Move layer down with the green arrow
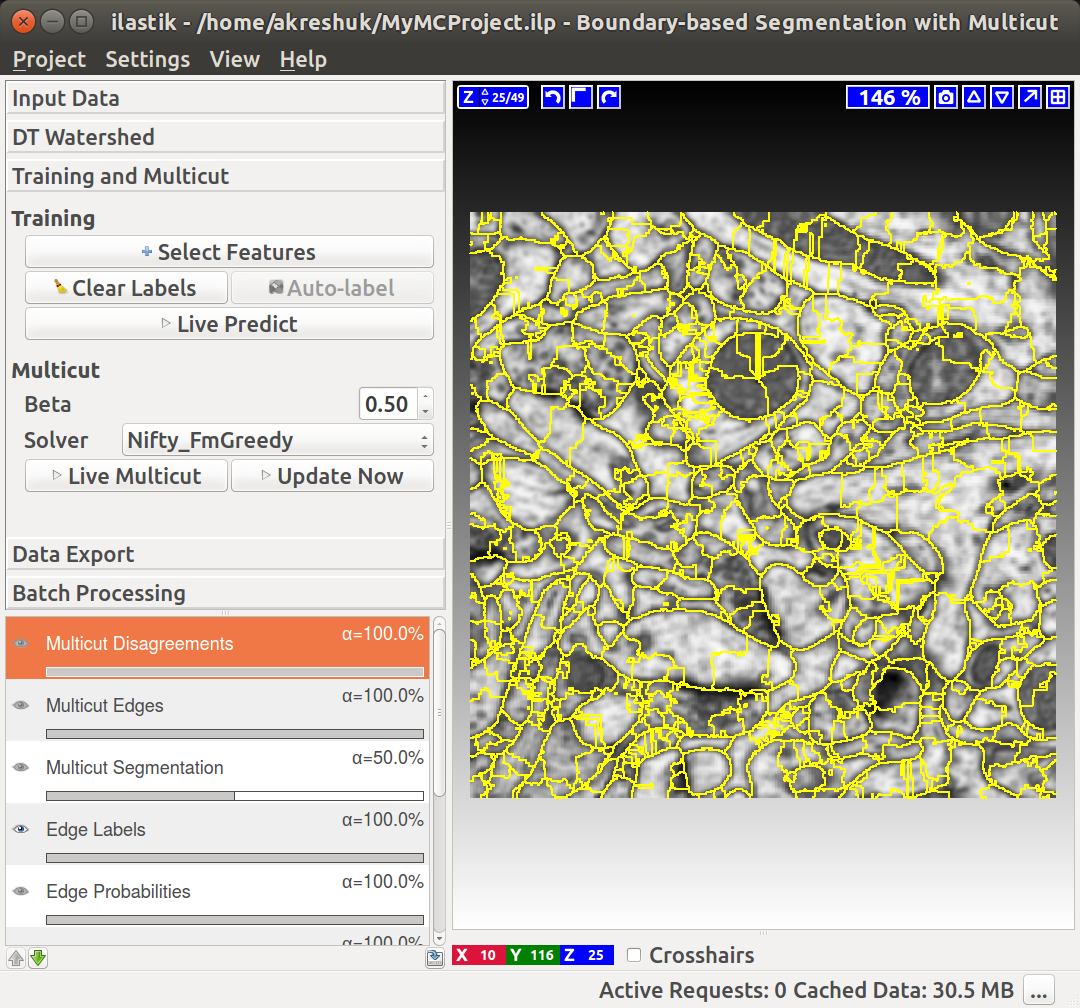 (x=38, y=958)
